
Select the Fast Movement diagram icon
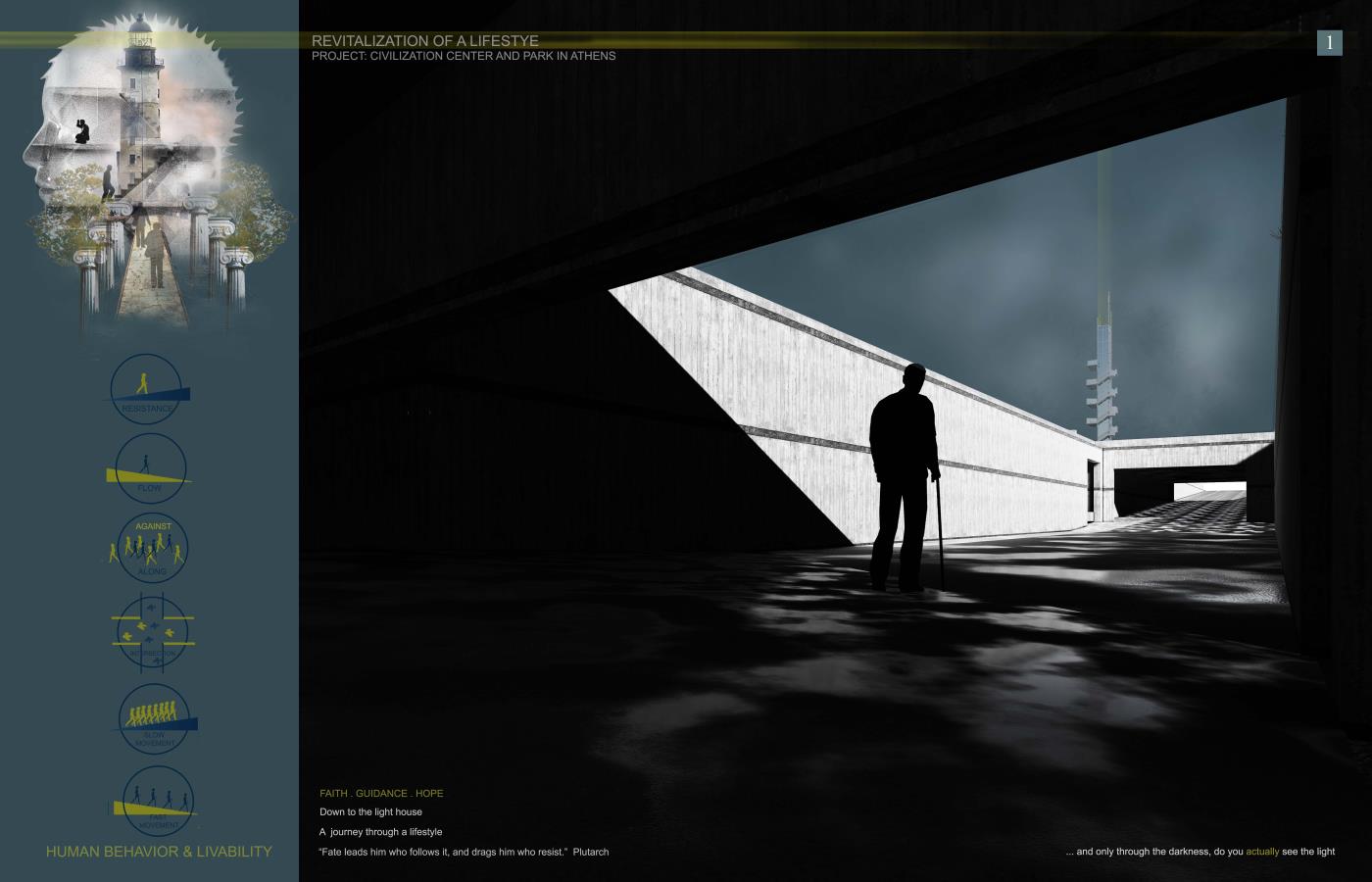pos(155,801)
